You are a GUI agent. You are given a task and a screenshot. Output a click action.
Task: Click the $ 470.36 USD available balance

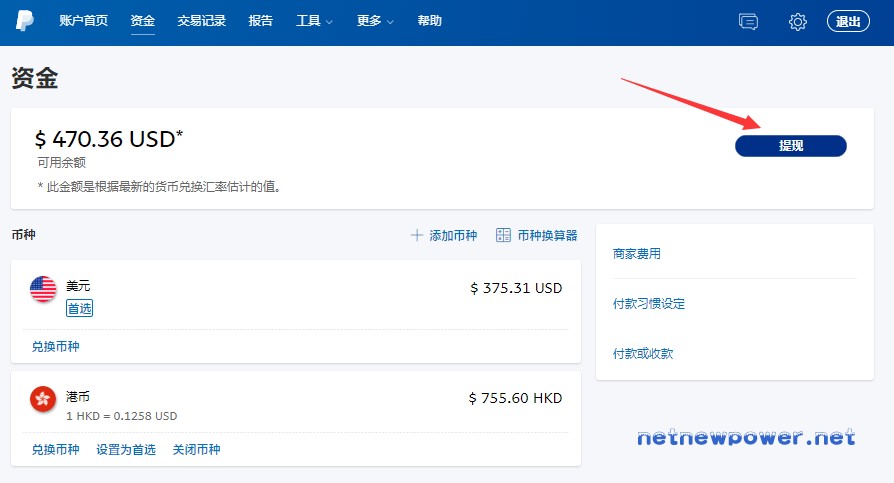click(x=109, y=139)
